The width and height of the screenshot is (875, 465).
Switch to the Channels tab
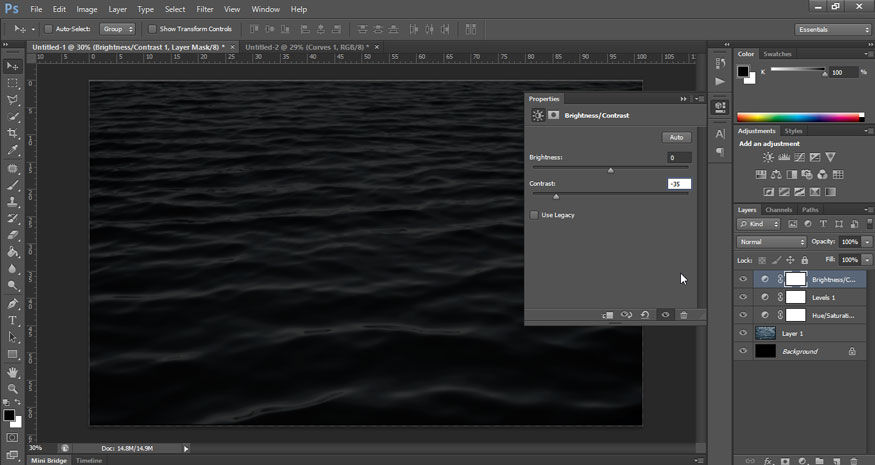(779, 210)
